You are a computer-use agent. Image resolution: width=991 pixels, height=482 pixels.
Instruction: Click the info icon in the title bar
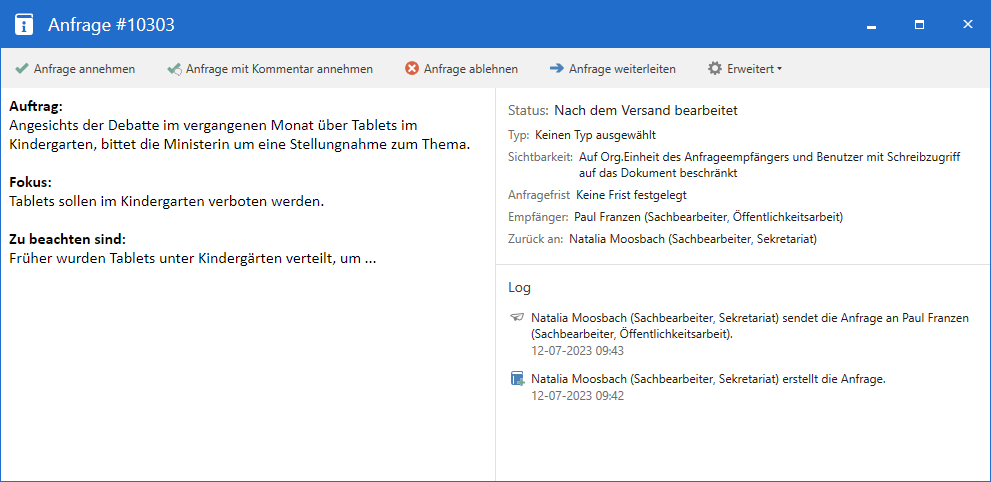[24, 24]
